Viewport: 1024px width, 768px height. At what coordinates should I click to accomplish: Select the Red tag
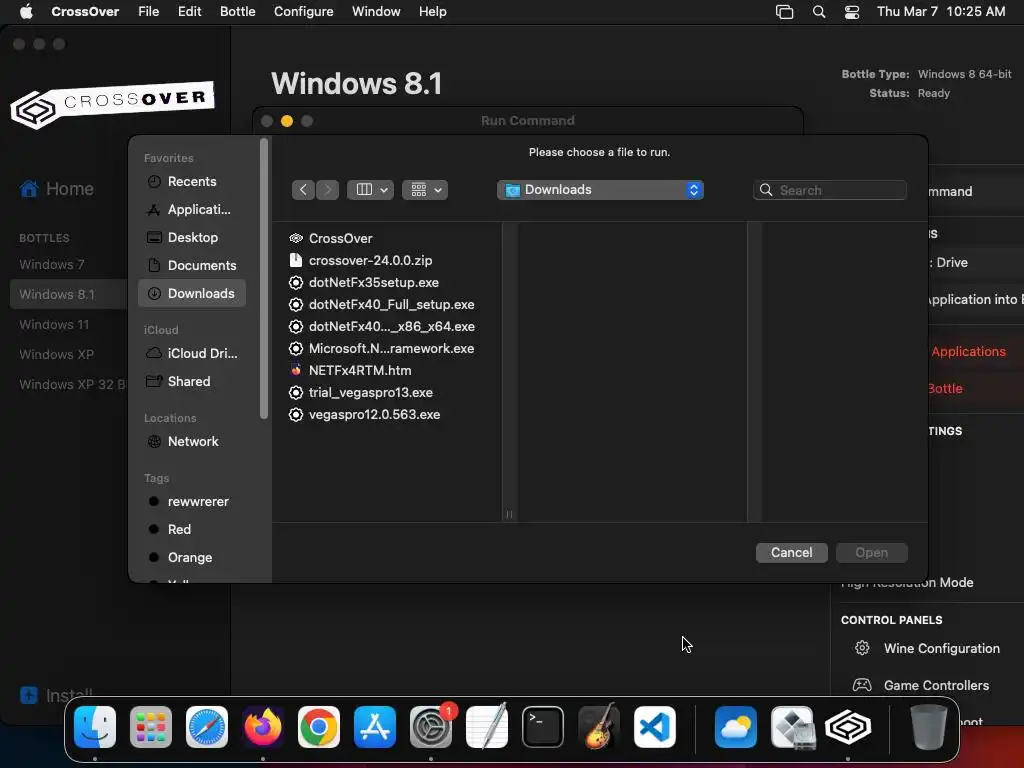click(192, 530)
